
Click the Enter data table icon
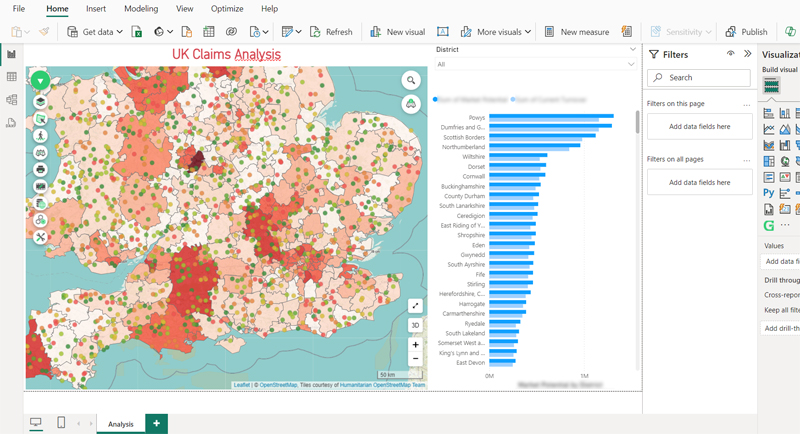point(209,32)
